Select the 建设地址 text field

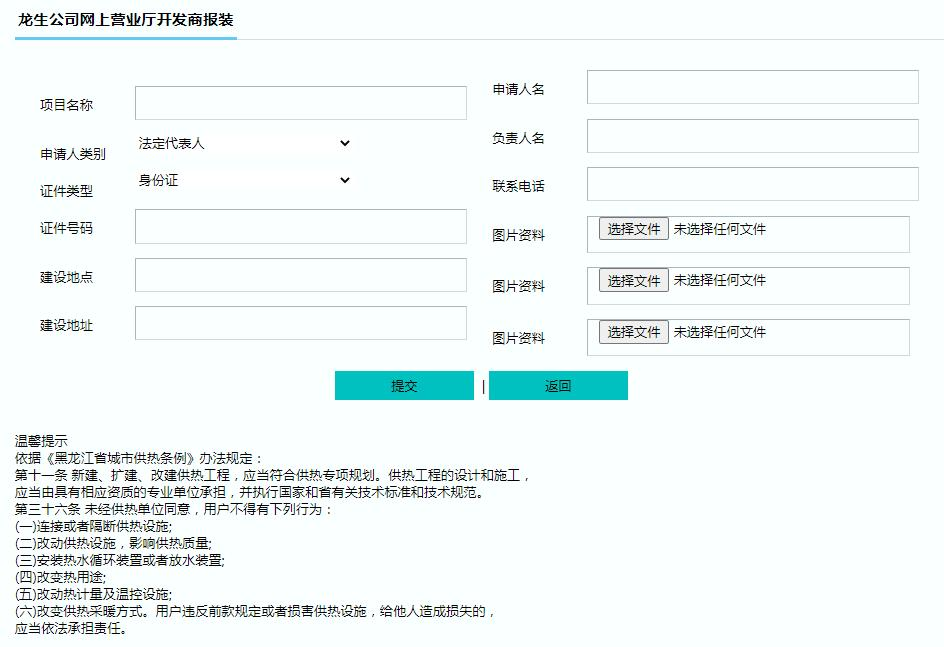300,323
